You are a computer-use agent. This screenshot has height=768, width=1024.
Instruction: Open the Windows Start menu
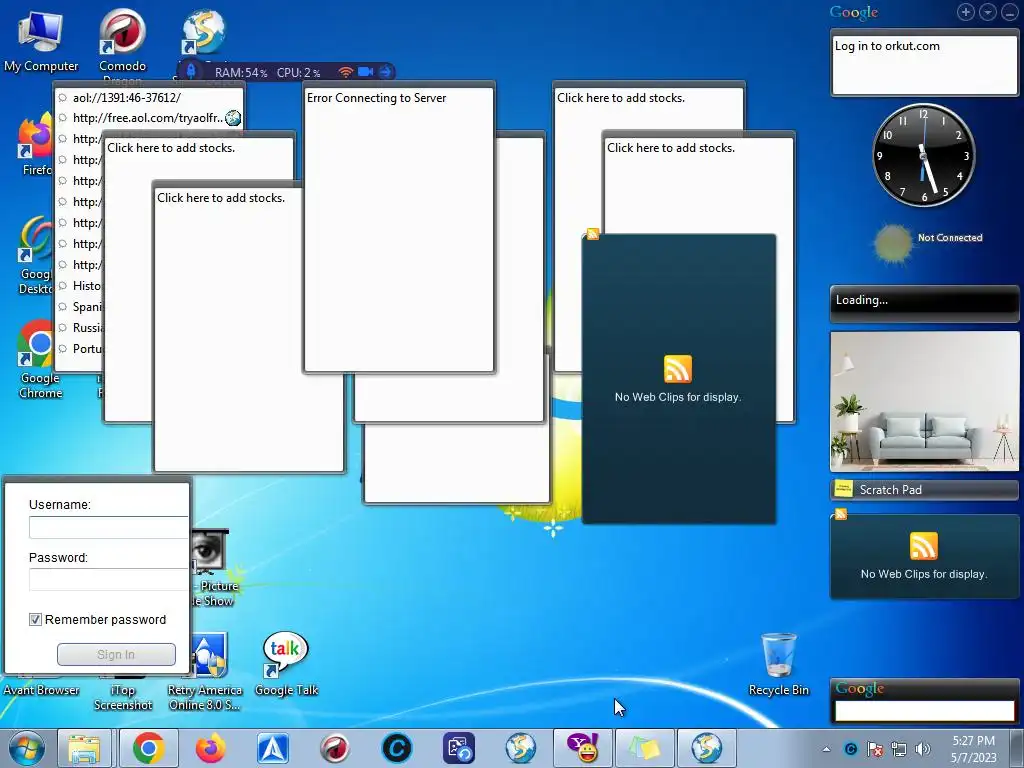coord(26,748)
